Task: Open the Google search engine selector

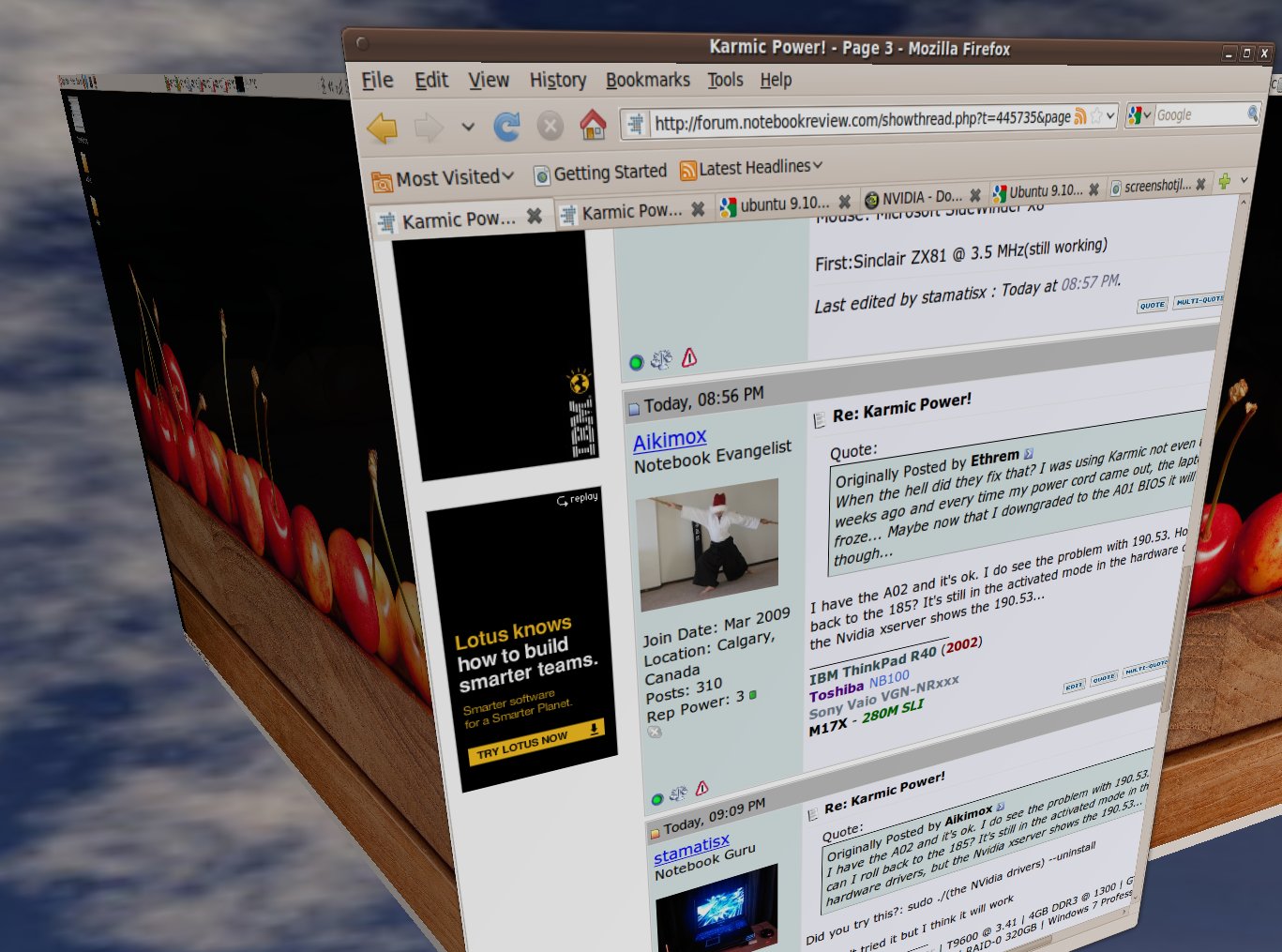Action: pos(1139,115)
